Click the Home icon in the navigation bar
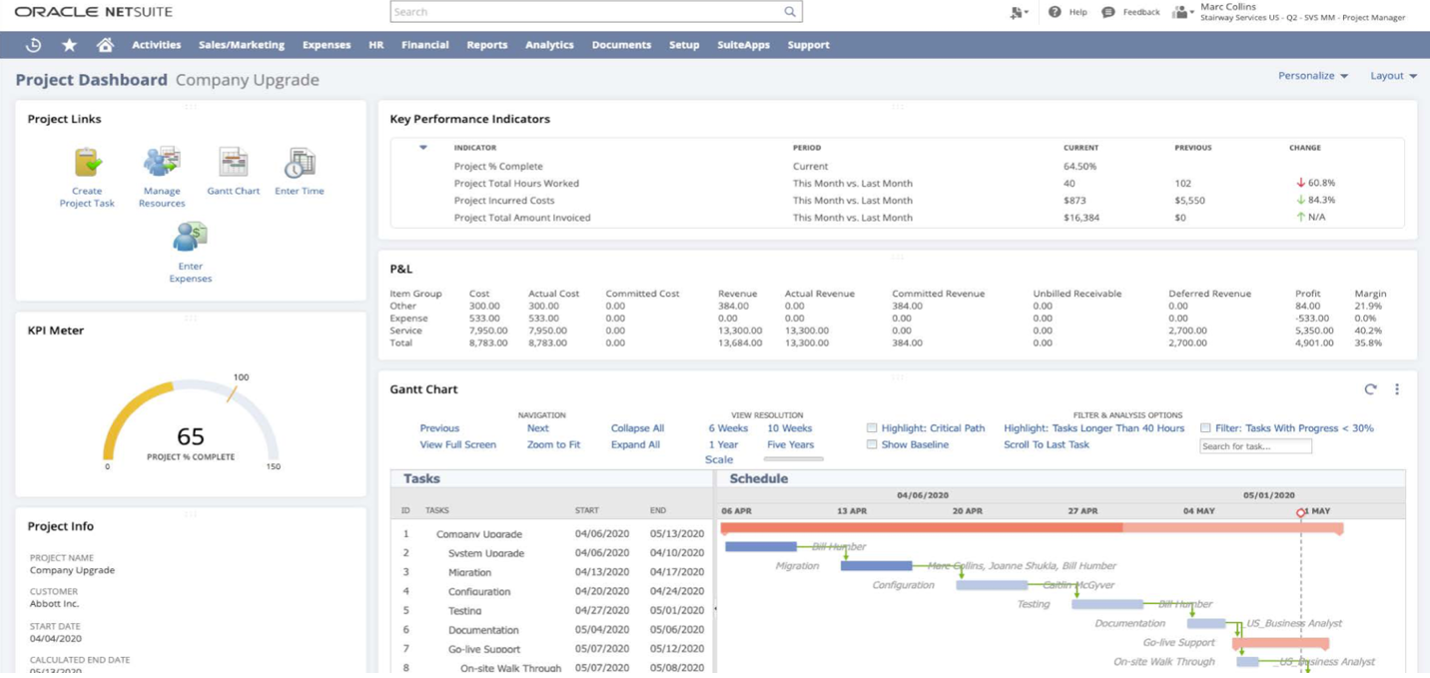This screenshot has width=1430, height=678. point(107,44)
